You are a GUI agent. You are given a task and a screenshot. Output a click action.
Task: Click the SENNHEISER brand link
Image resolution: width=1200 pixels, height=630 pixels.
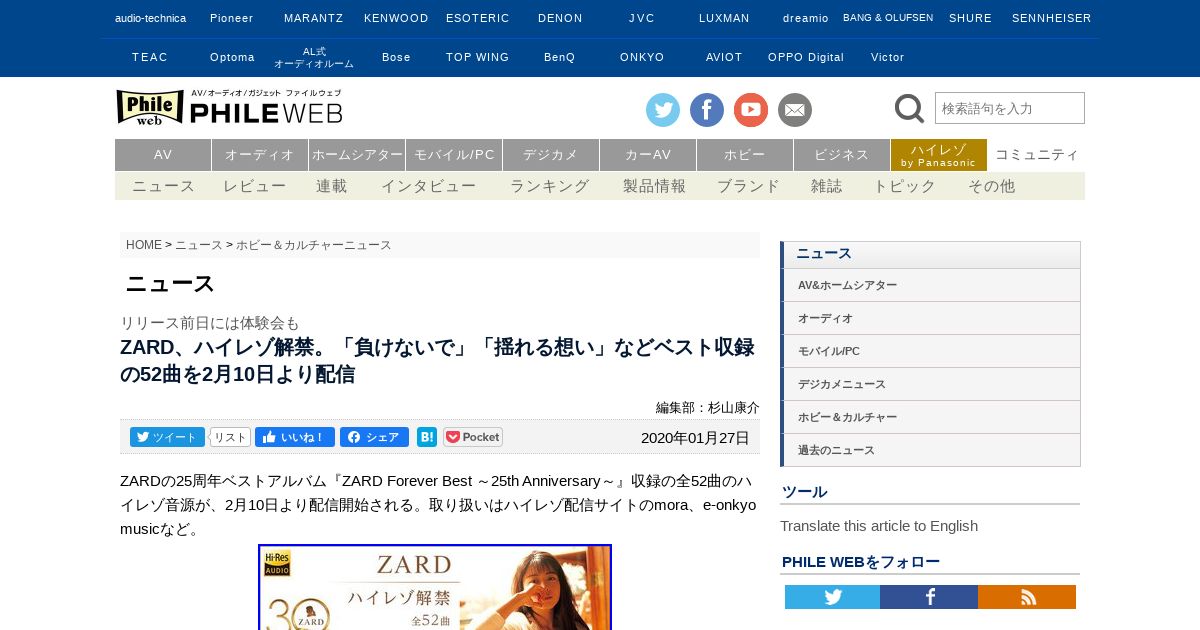pos(1052,18)
